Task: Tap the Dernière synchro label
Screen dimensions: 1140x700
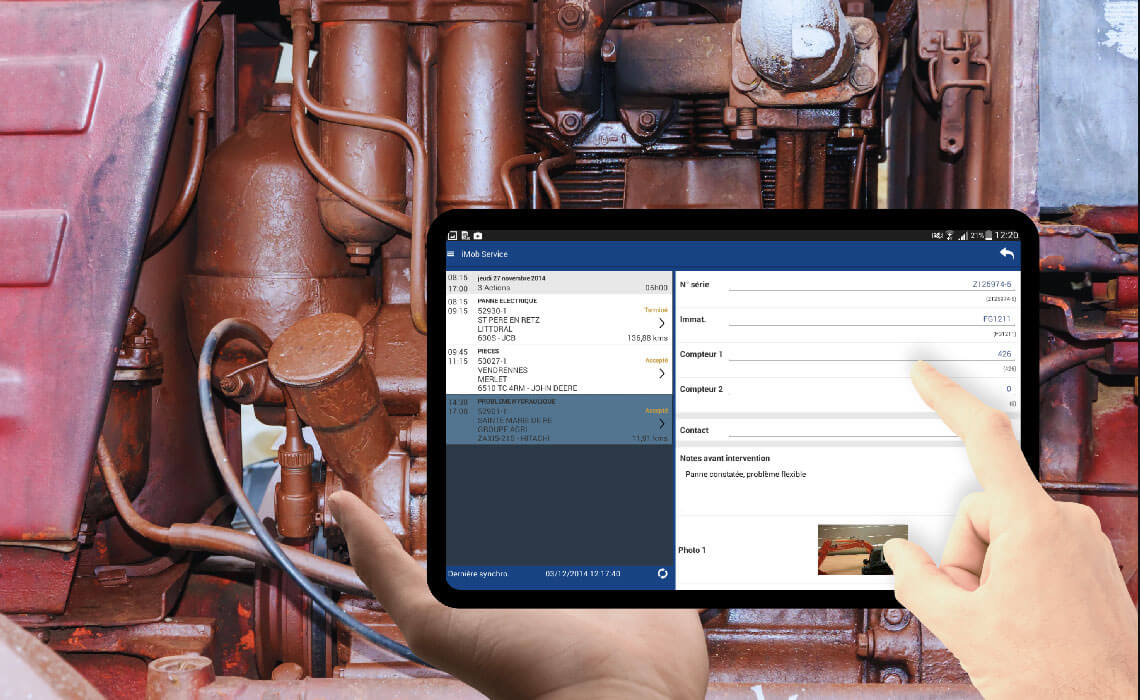Action: click(478, 574)
